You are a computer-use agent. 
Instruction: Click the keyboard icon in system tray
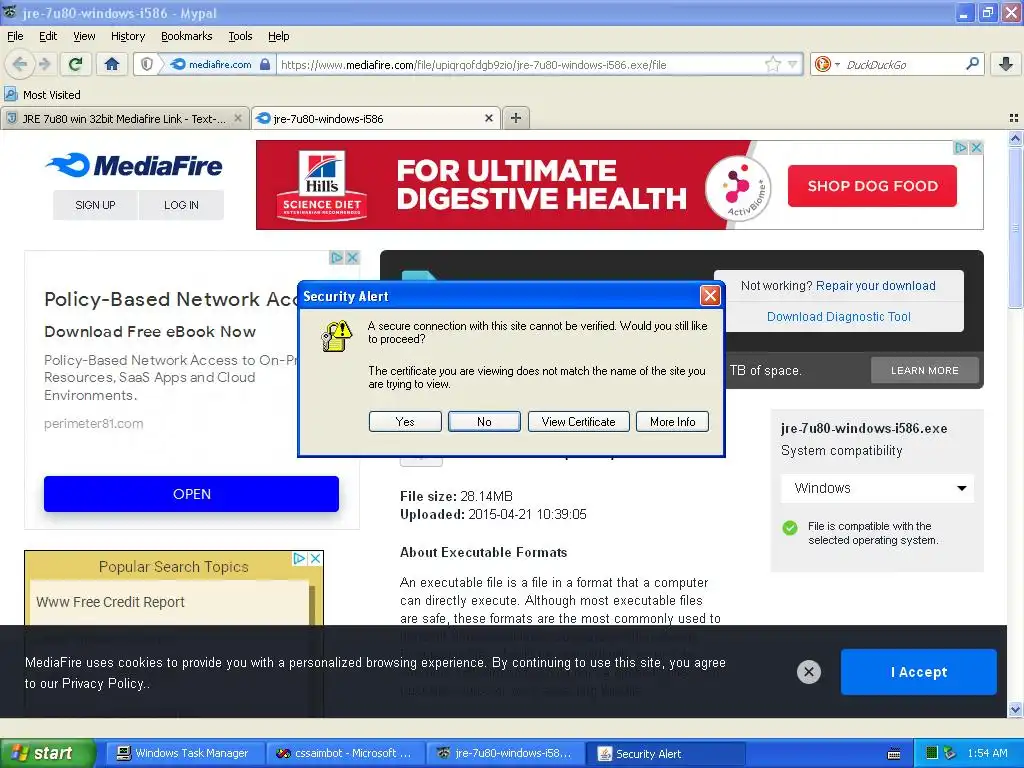894,754
